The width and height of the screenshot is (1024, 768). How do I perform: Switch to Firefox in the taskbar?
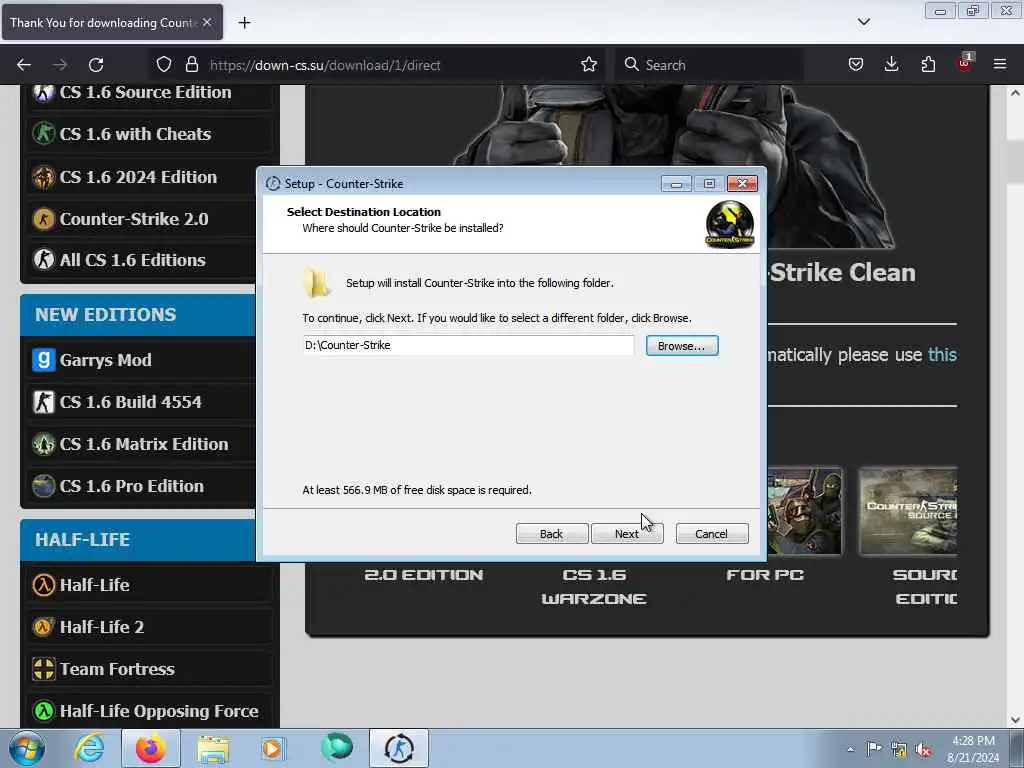pos(150,748)
